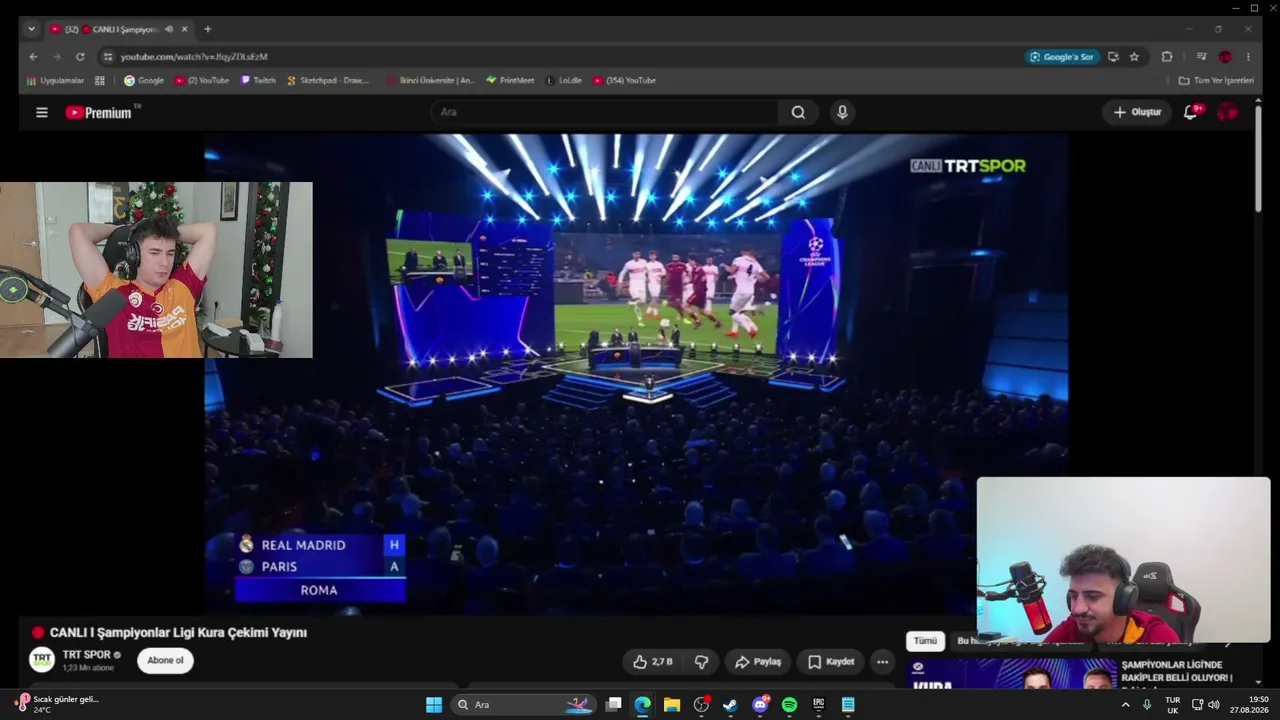Click the YouTube search magnifier button
This screenshot has width=1280, height=720.
coord(798,113)
